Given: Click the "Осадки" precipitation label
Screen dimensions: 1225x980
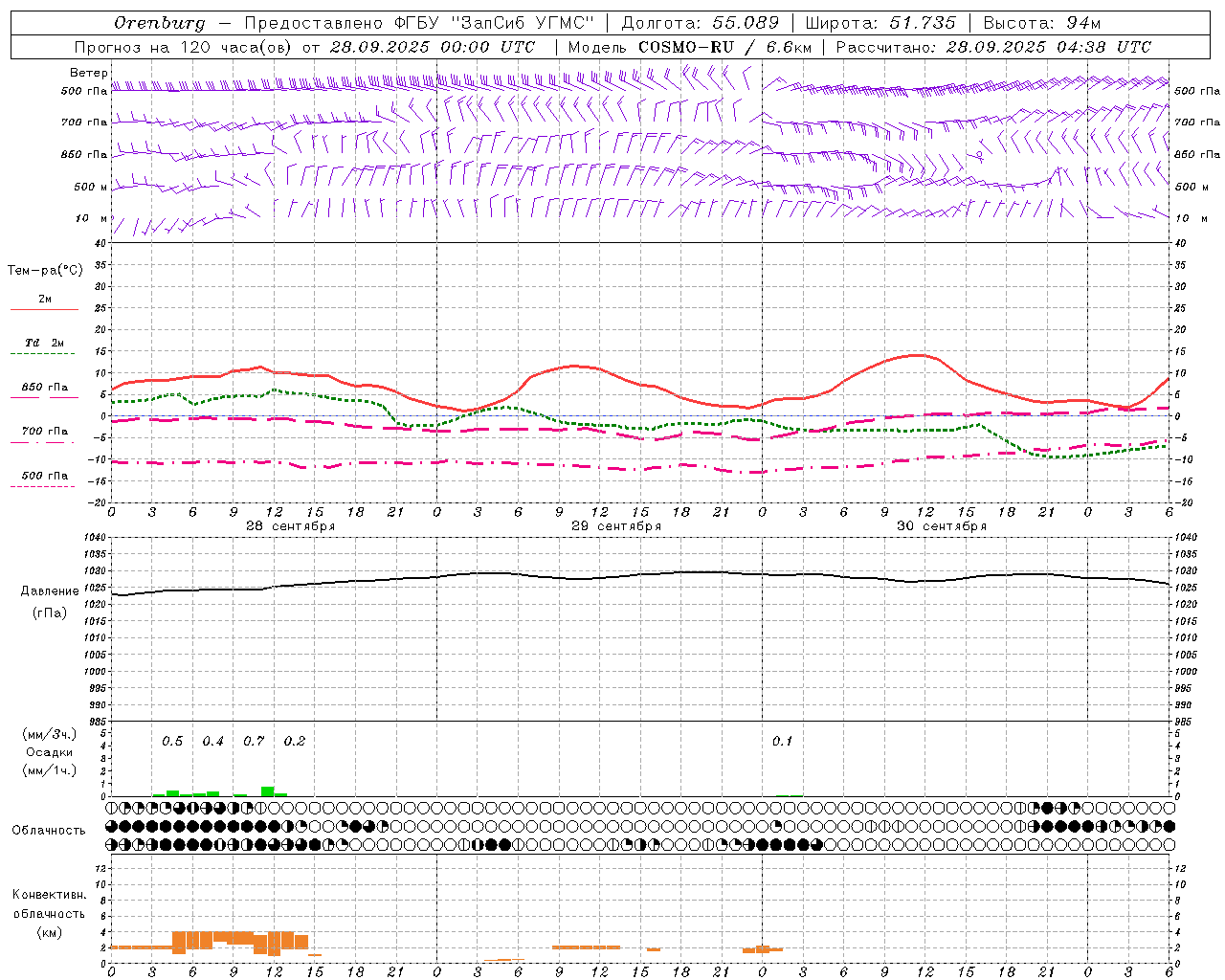Looking at the screenshot, I should pos(50,753).
